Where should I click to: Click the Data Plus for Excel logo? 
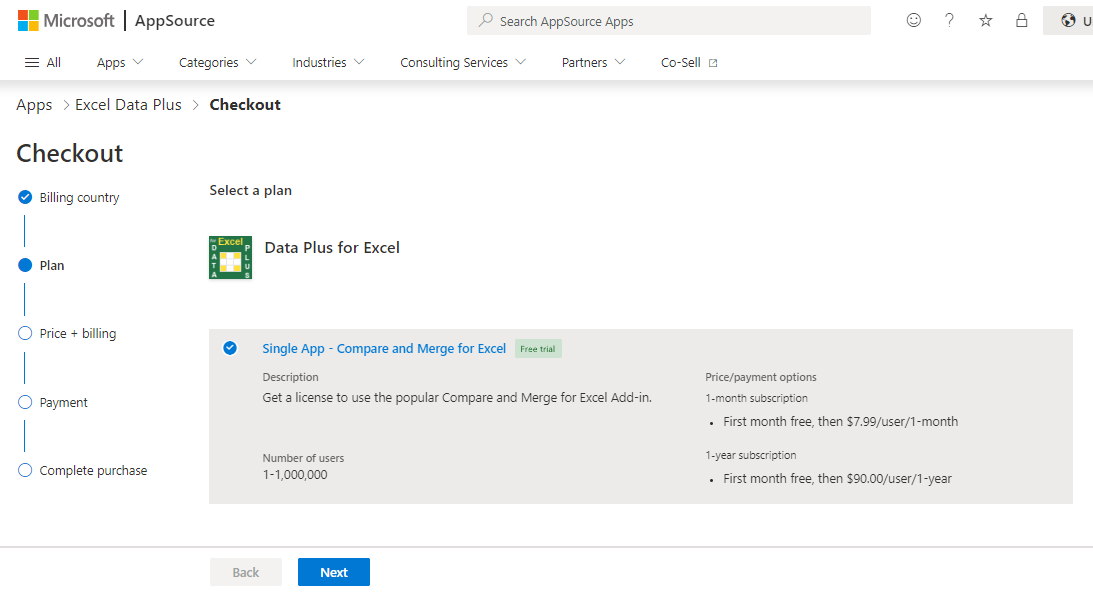click(230, 258)
